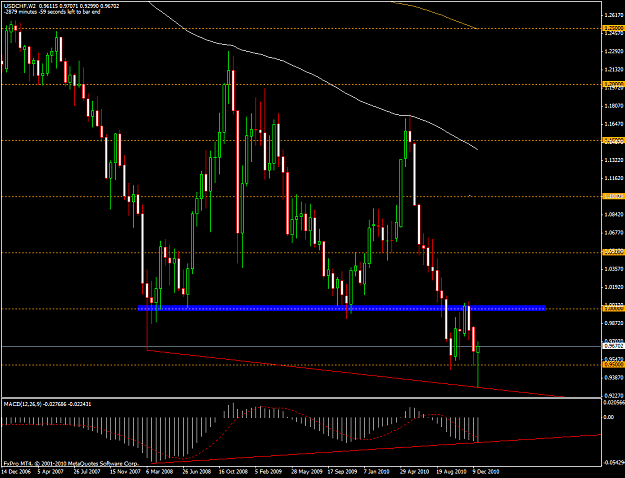
Task: Click the 1.08420 price scale label
Action: (x=614, y=214)
